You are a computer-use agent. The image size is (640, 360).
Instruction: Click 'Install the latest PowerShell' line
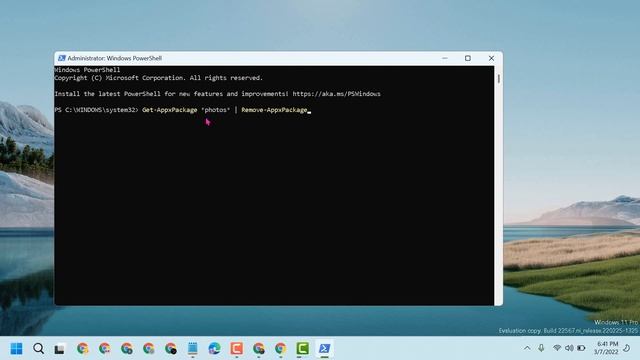218,94
